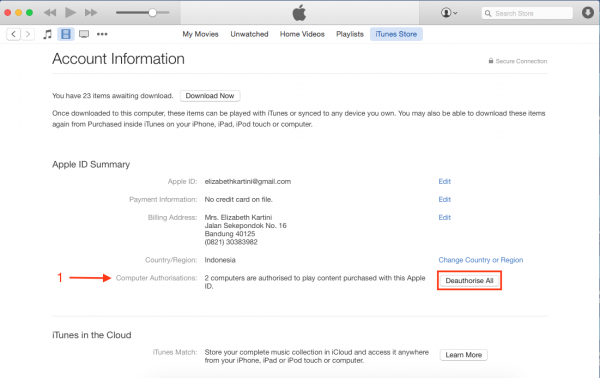
Task: Edit the Payment Information
Action: (445, 199)
